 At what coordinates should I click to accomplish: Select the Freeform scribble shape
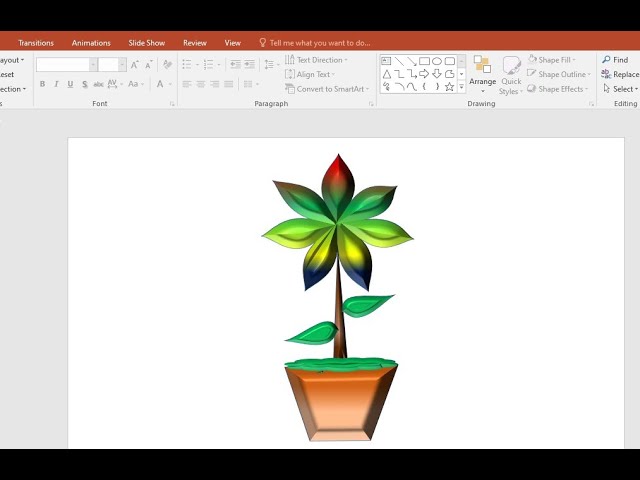[387, 87]
